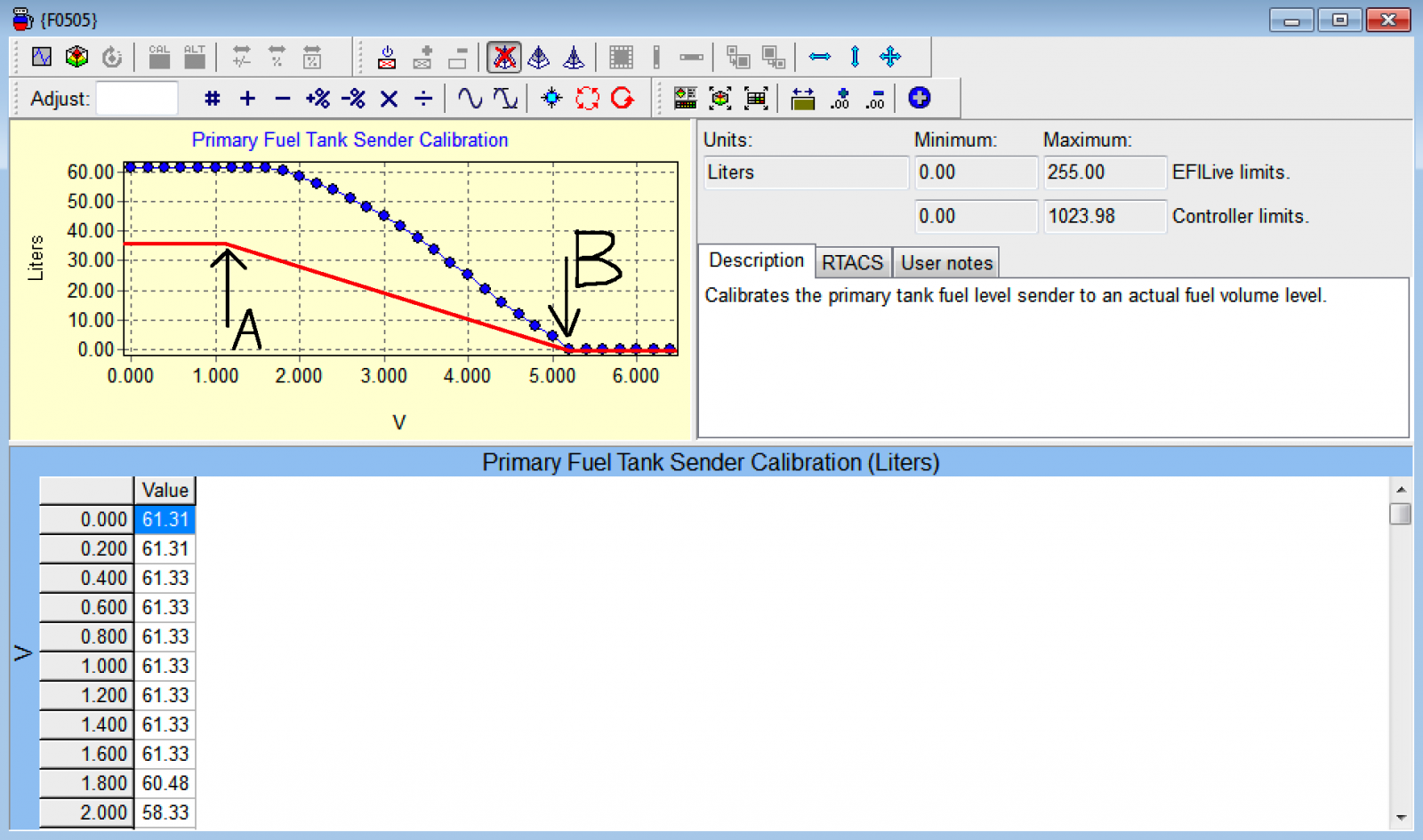Click the Value column header
The height and width of the screenshot is (840, 1423).
click(165, 490)
